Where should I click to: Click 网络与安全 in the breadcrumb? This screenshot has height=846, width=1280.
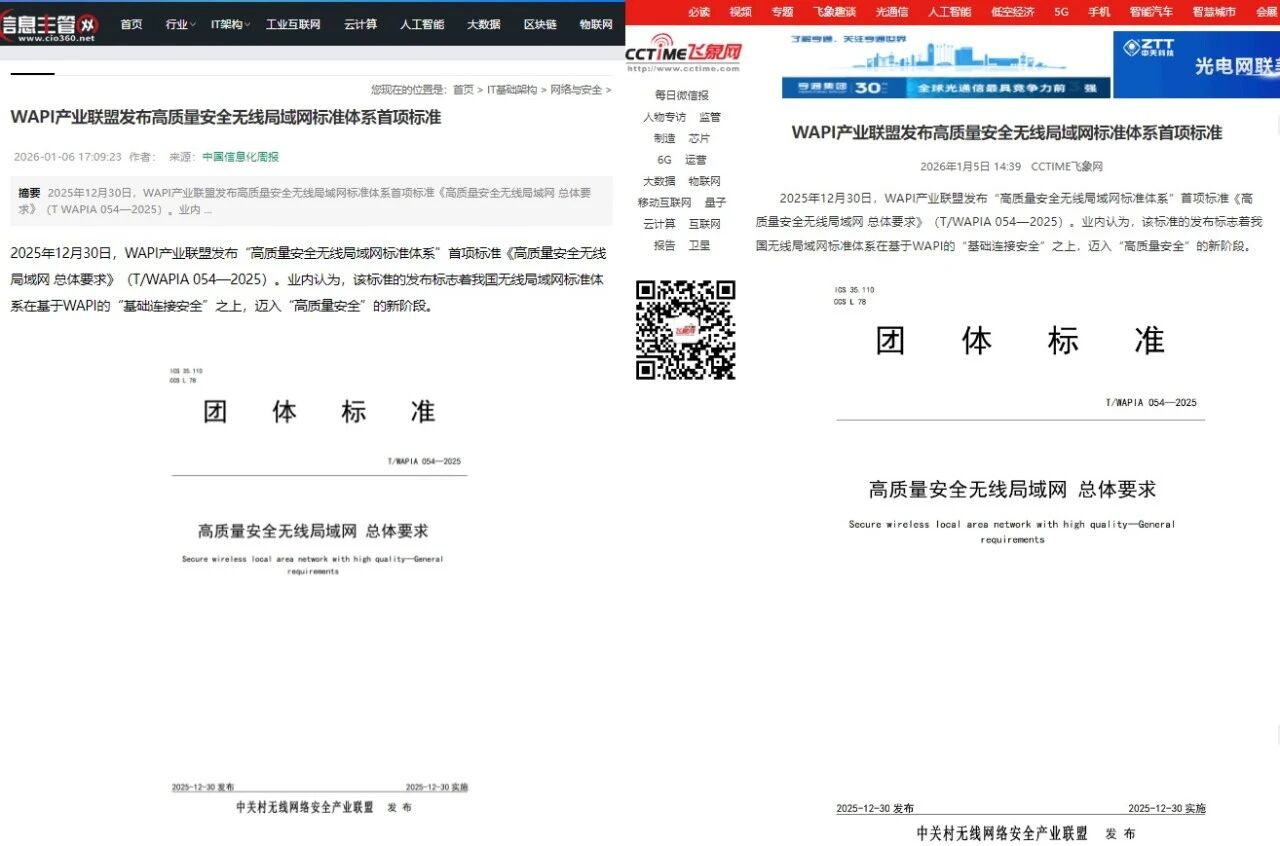pyautogui.click(x=576, y=89)
